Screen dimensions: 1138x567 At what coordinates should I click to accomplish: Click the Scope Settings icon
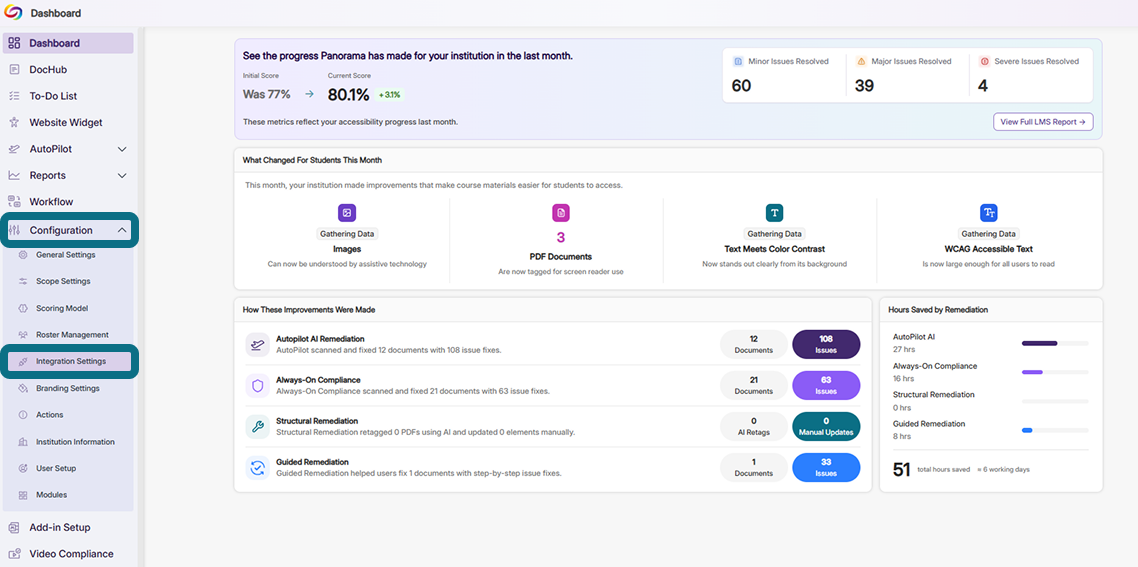tap(22, 281)
